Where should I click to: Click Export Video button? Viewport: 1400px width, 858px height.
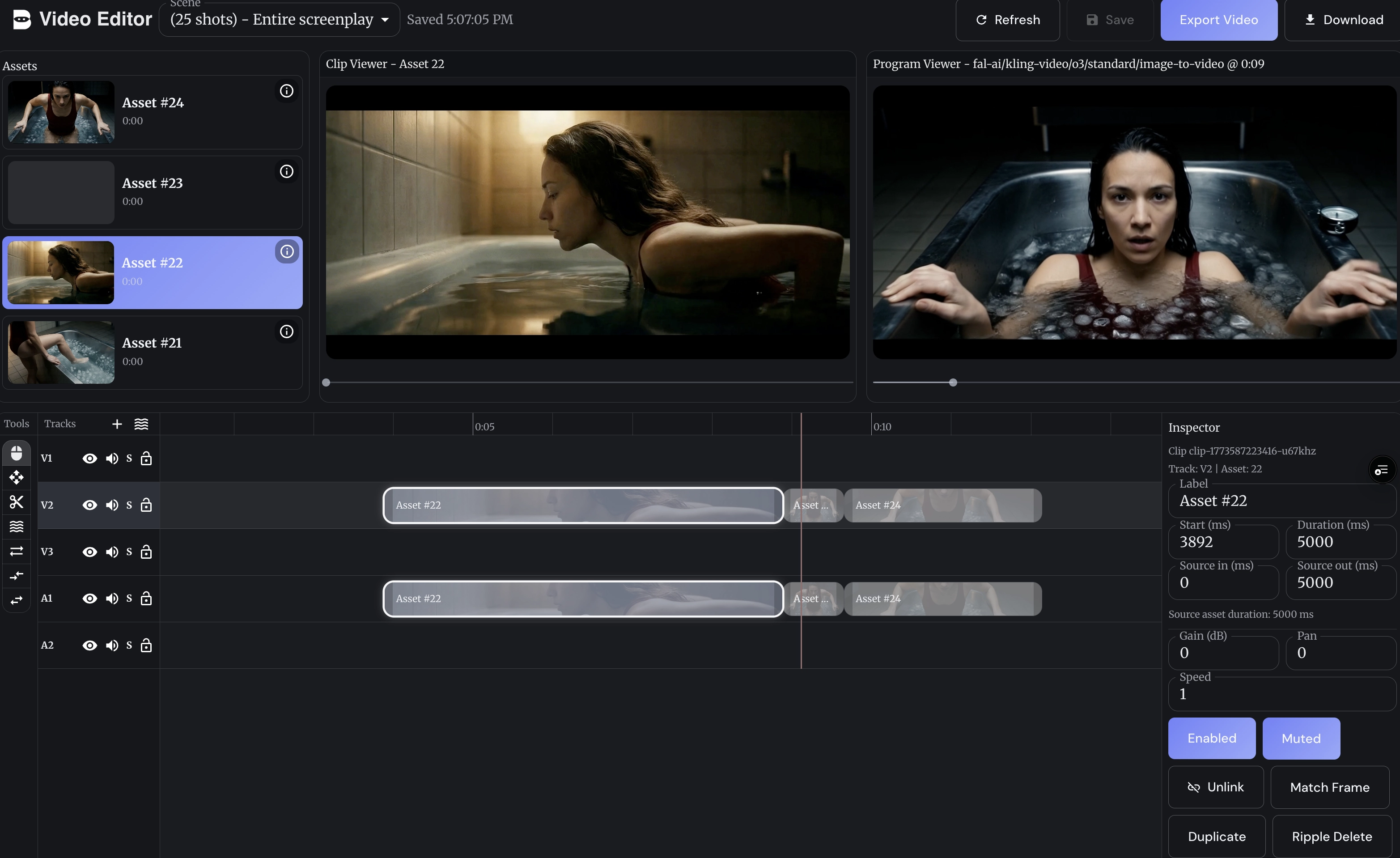tap(1219, 20)
